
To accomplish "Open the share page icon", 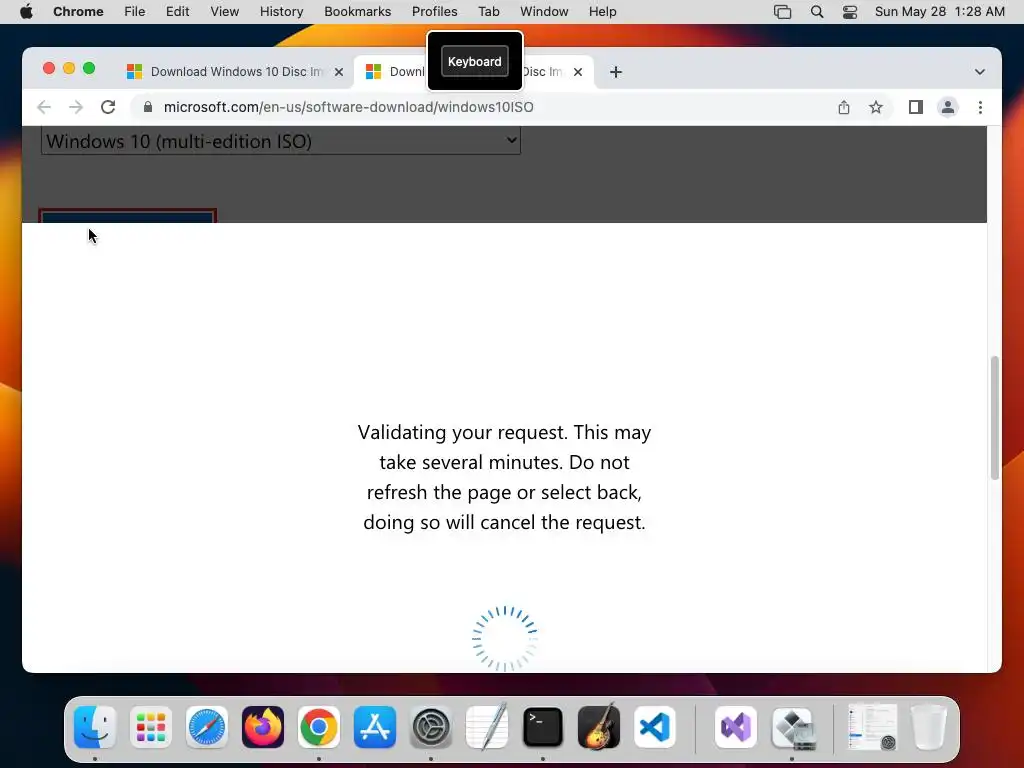I will pyautogui.click(x=844, y=107).
